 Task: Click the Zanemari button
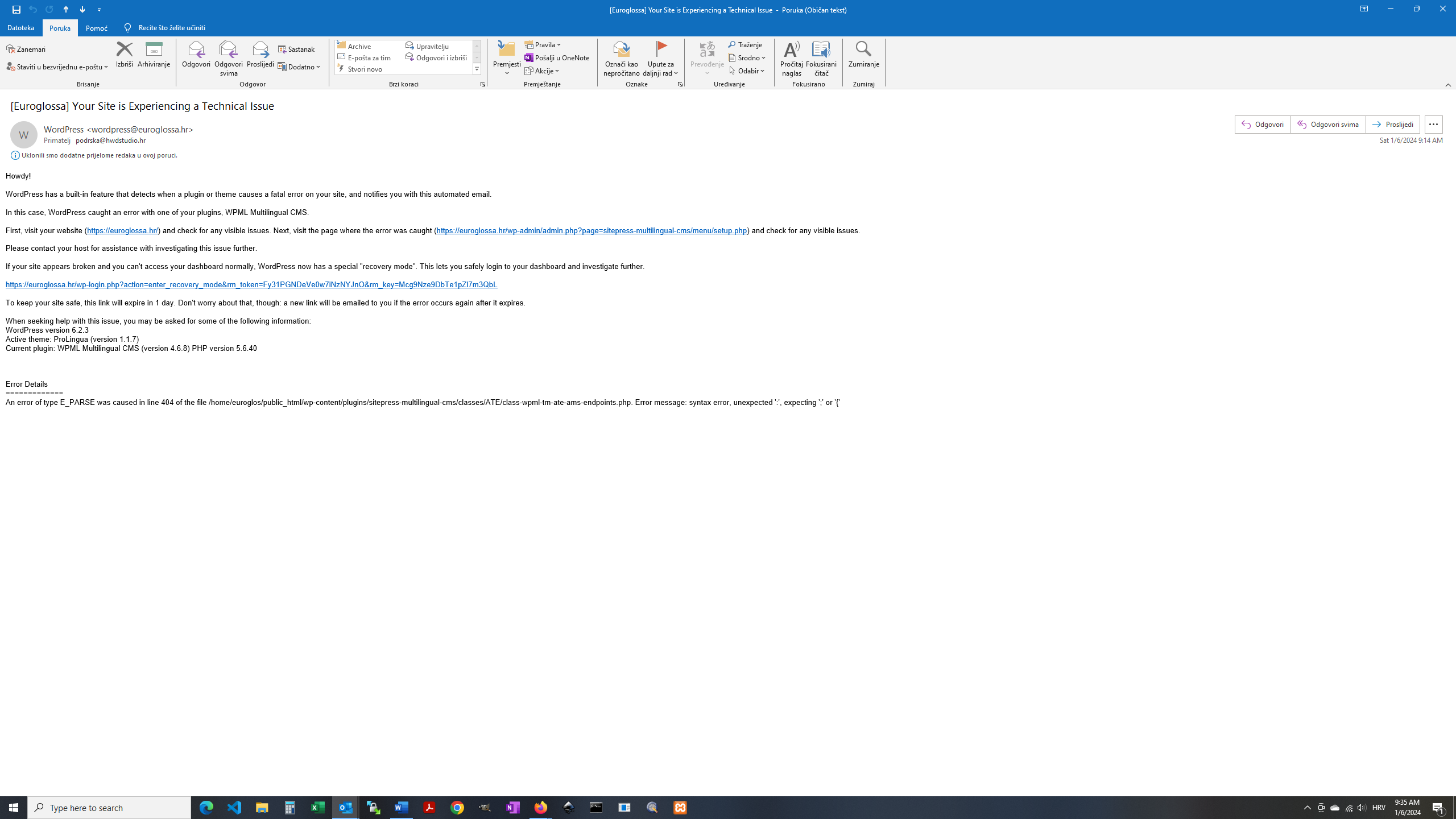(26, 49)
